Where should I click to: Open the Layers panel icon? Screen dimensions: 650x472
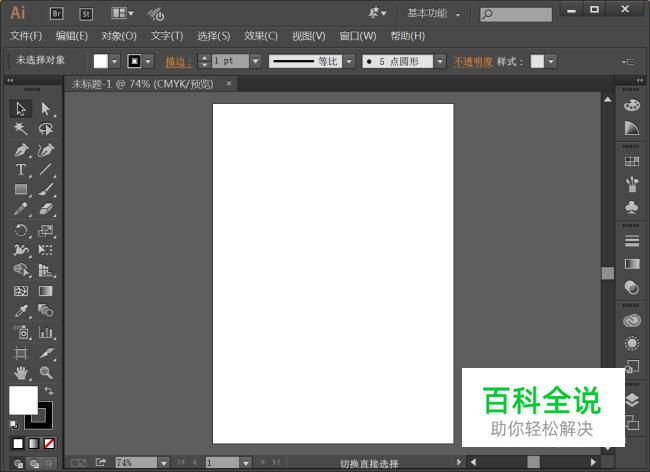(x=631, y=398)
